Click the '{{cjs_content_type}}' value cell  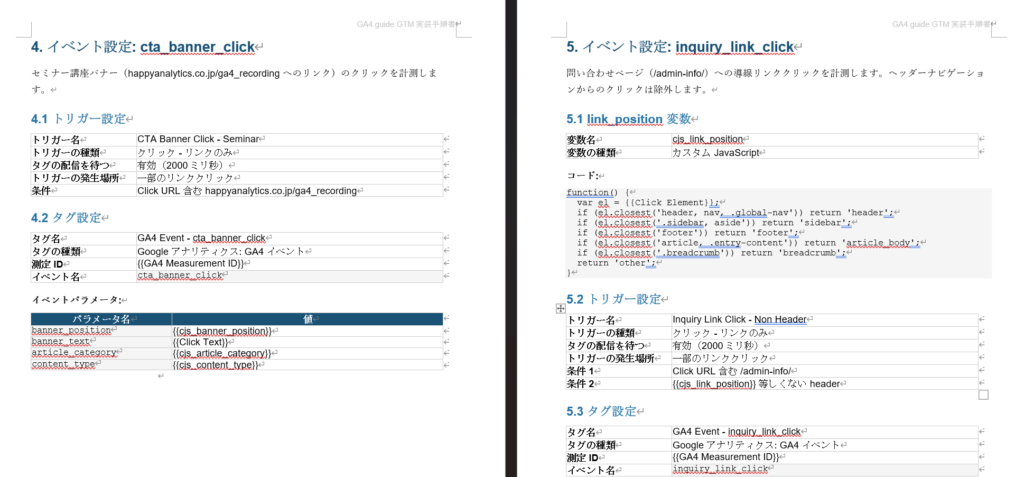click(x=216, y=365)
